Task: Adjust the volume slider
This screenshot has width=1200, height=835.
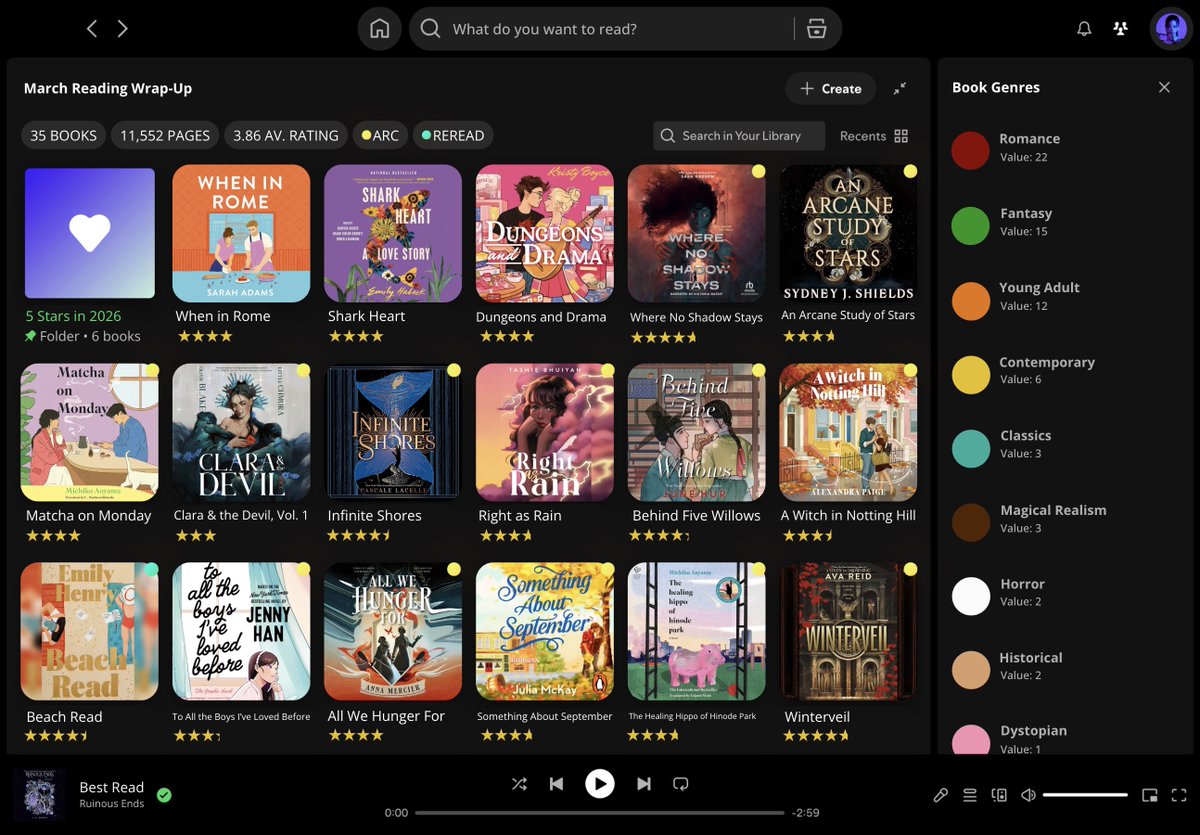Action: (1085, 795)
